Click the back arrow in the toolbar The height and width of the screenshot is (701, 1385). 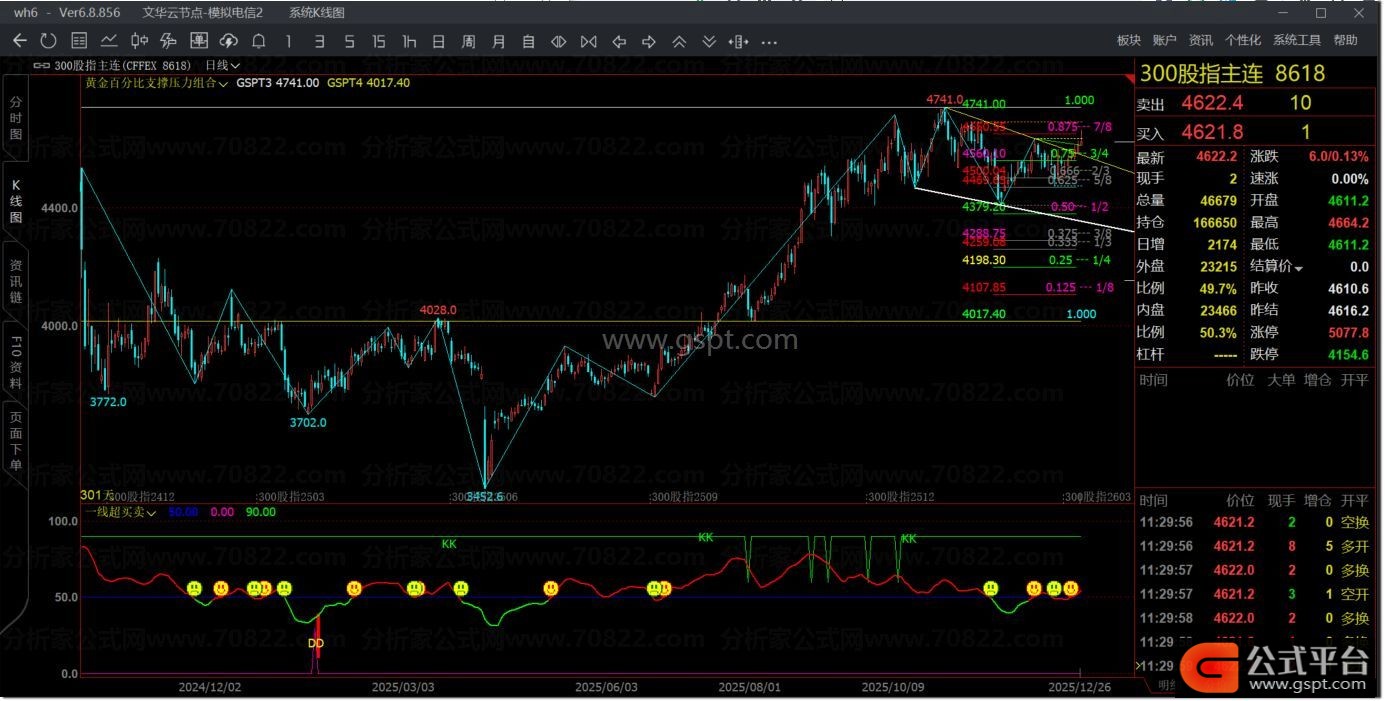19,41
